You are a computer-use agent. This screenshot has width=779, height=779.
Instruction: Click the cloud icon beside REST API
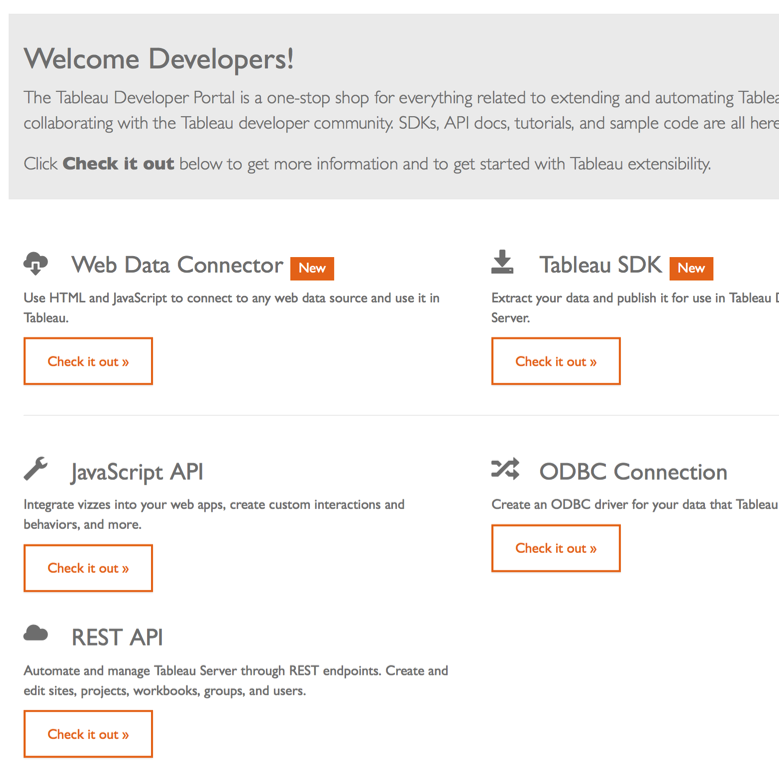(36, 634)
